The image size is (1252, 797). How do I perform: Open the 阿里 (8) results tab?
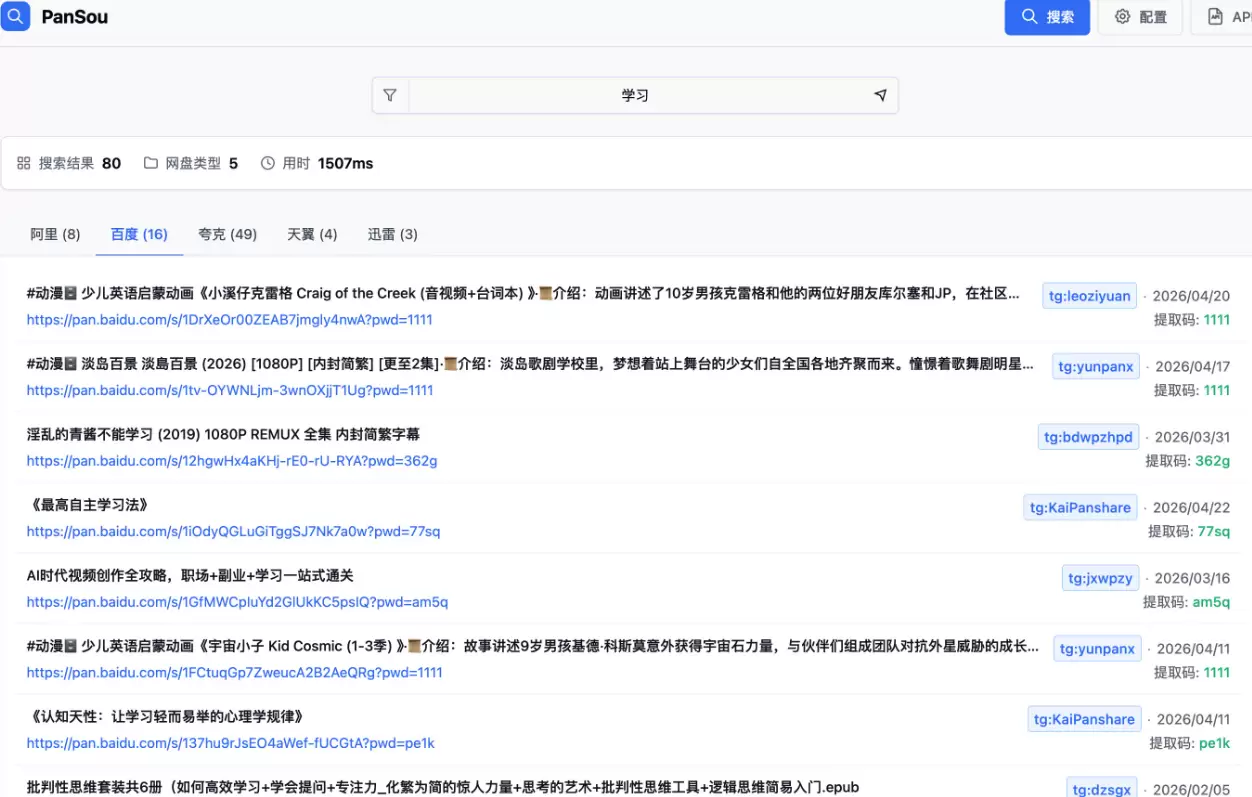pyautogui.click(x=55, y=234)
